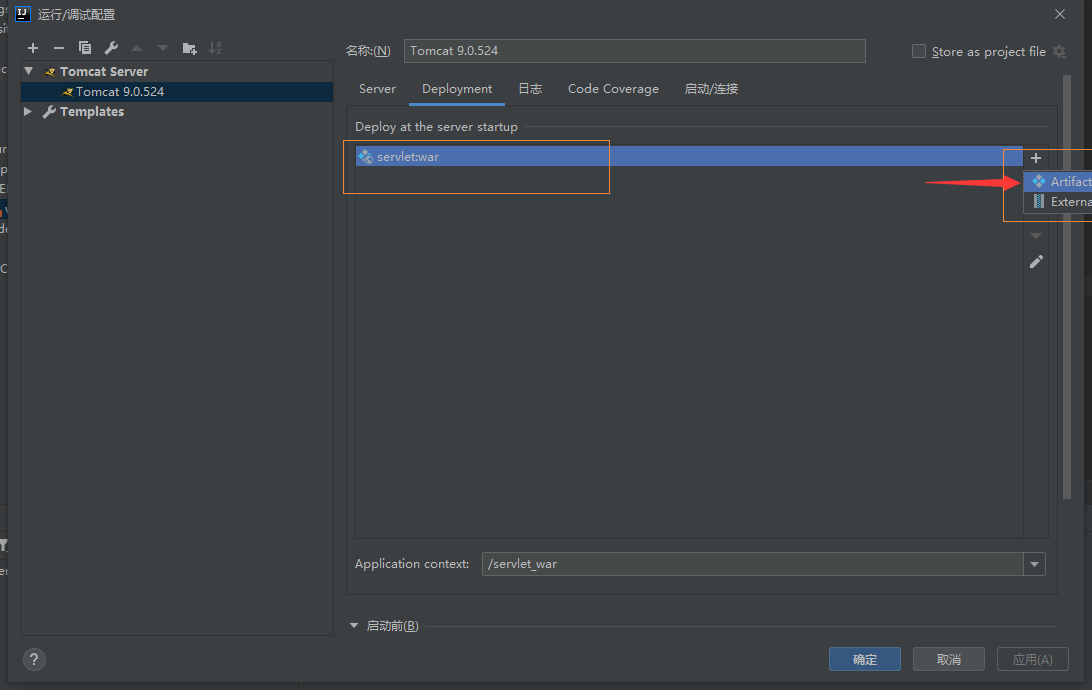
Task: Click the 确定 button
Action: click(864, 659)
